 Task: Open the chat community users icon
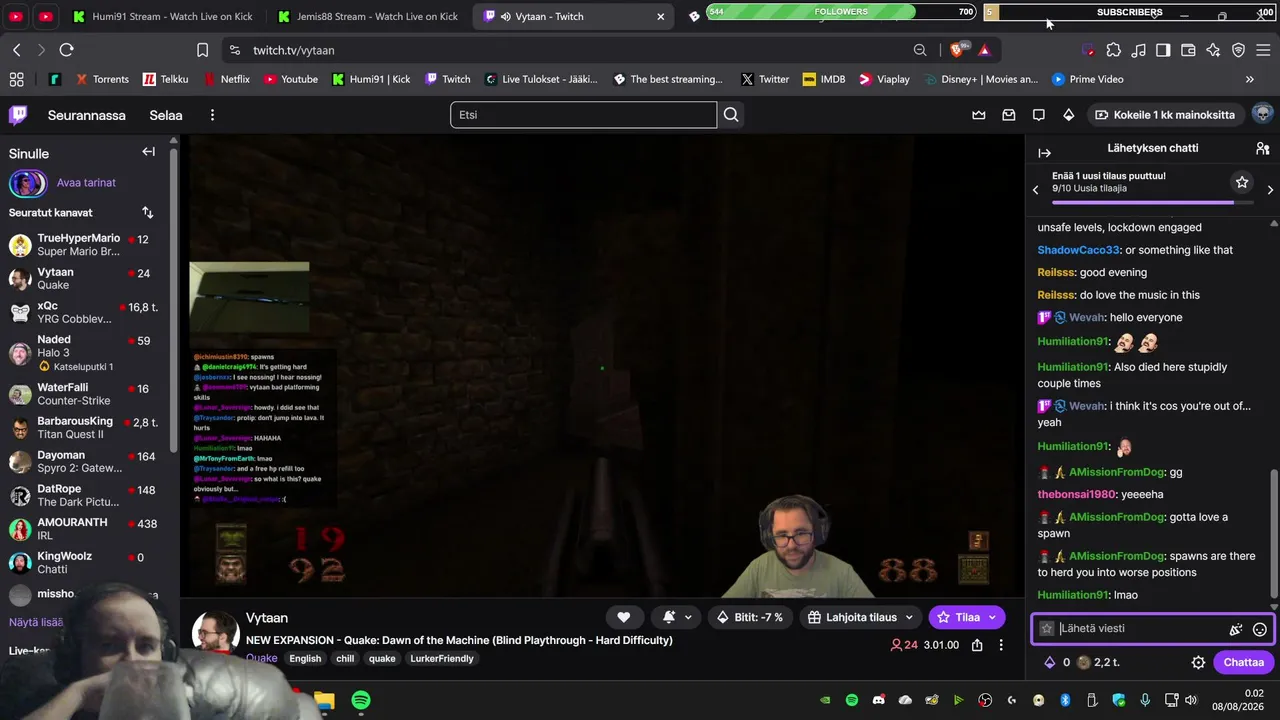click(1262, 148)
